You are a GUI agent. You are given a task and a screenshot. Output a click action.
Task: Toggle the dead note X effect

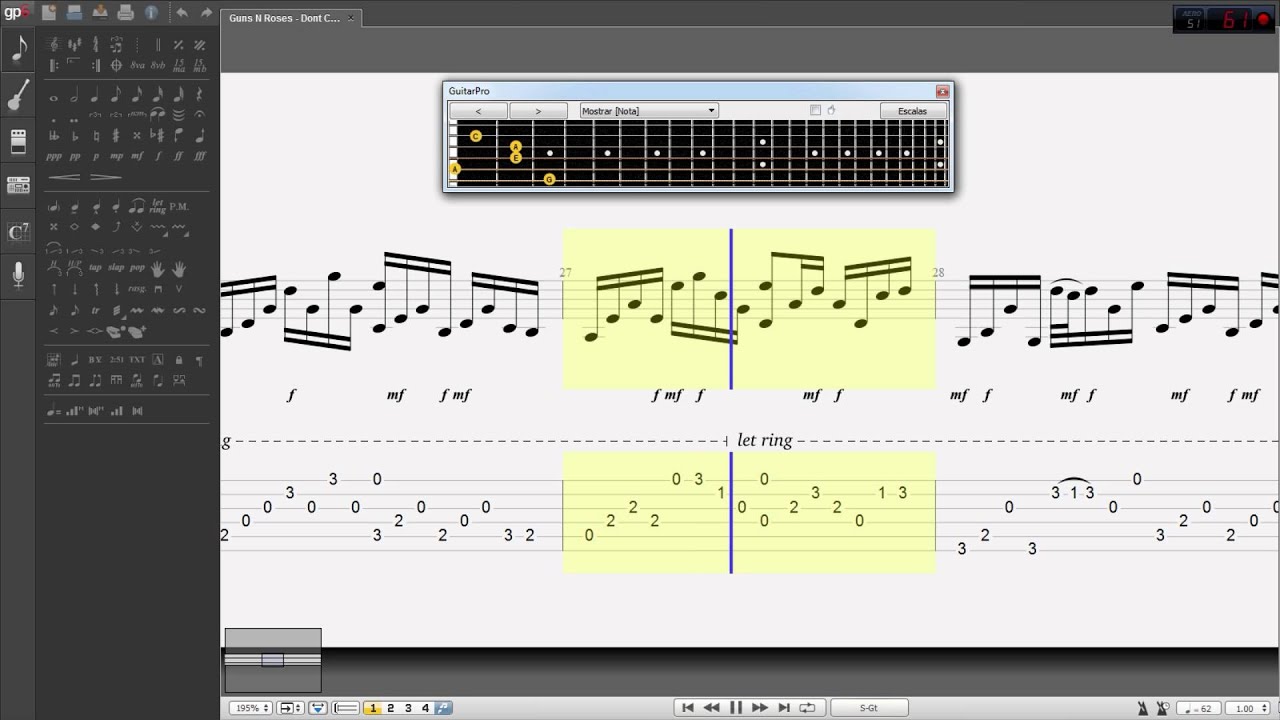pos(53,227)
